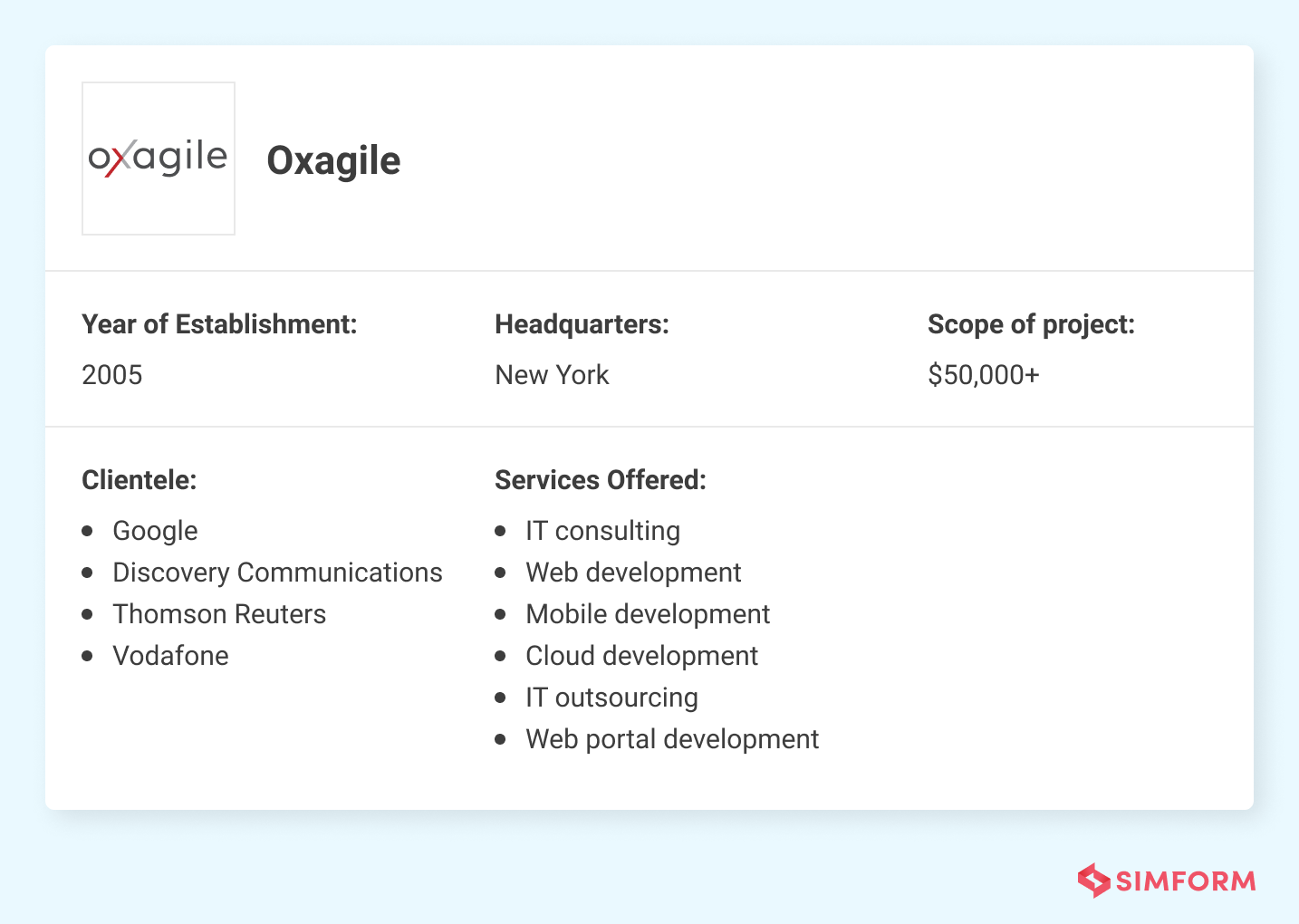The height and width of the screenshot is (924, 1299).
Task: Select the Web development service item
Action: 633,573
